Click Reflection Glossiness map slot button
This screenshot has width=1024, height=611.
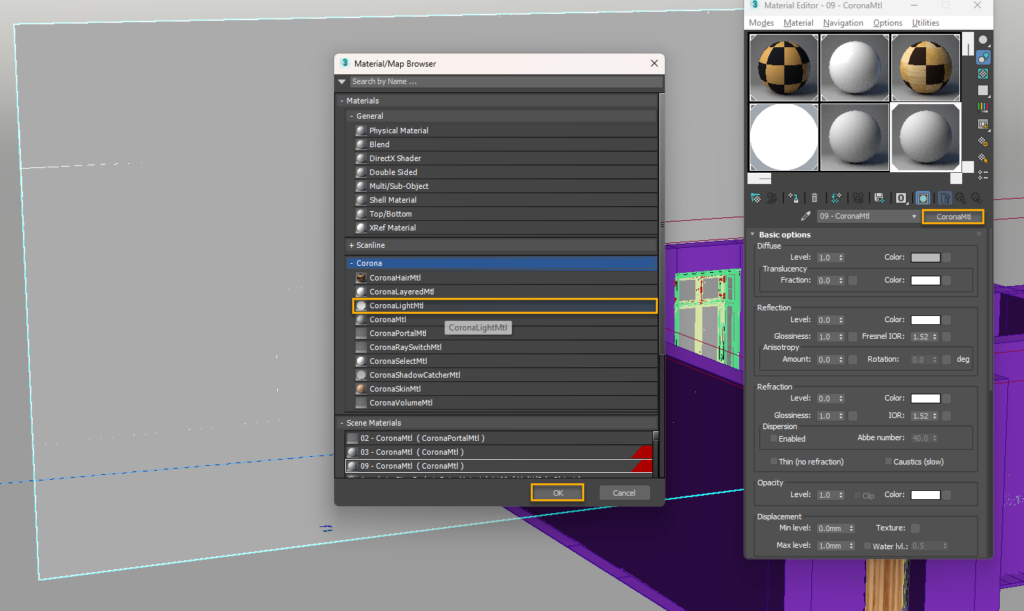coord(853,336)
